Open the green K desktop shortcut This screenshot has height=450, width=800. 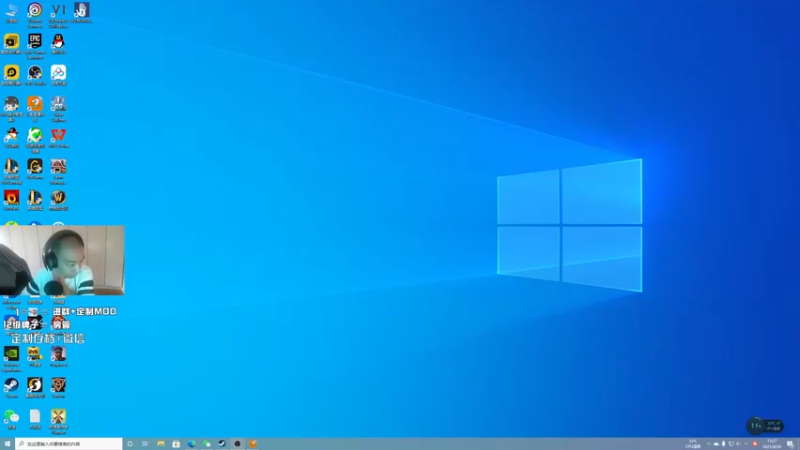pos(35,140)
